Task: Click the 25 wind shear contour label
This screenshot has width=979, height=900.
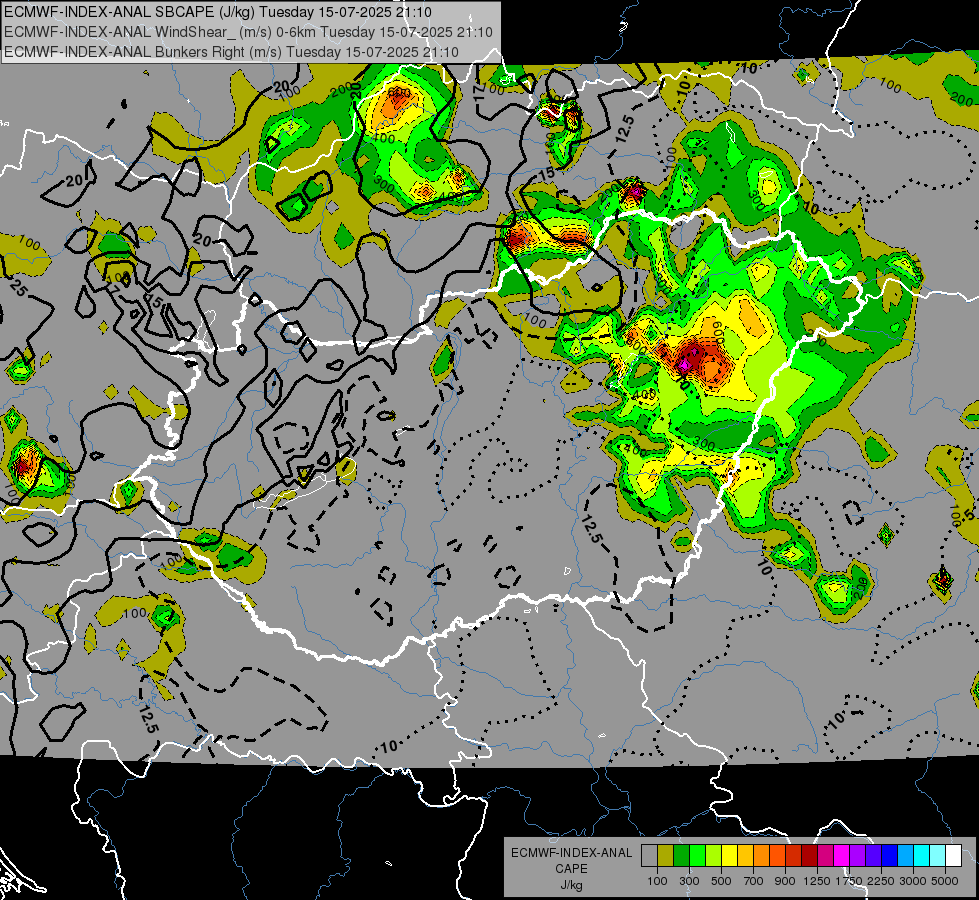Action: click(17, 289)
